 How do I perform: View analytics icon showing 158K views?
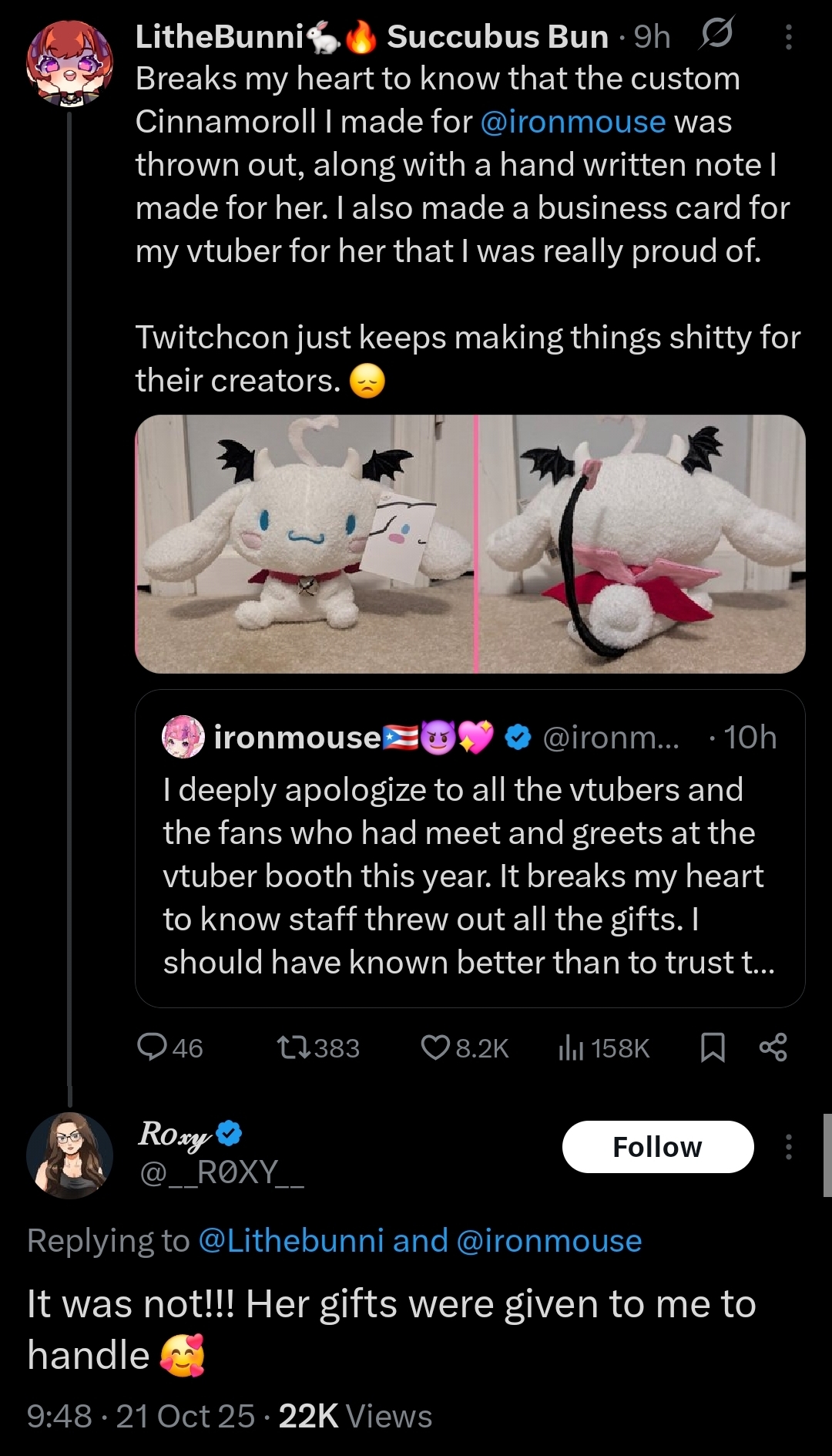(x=571, y=1047)
